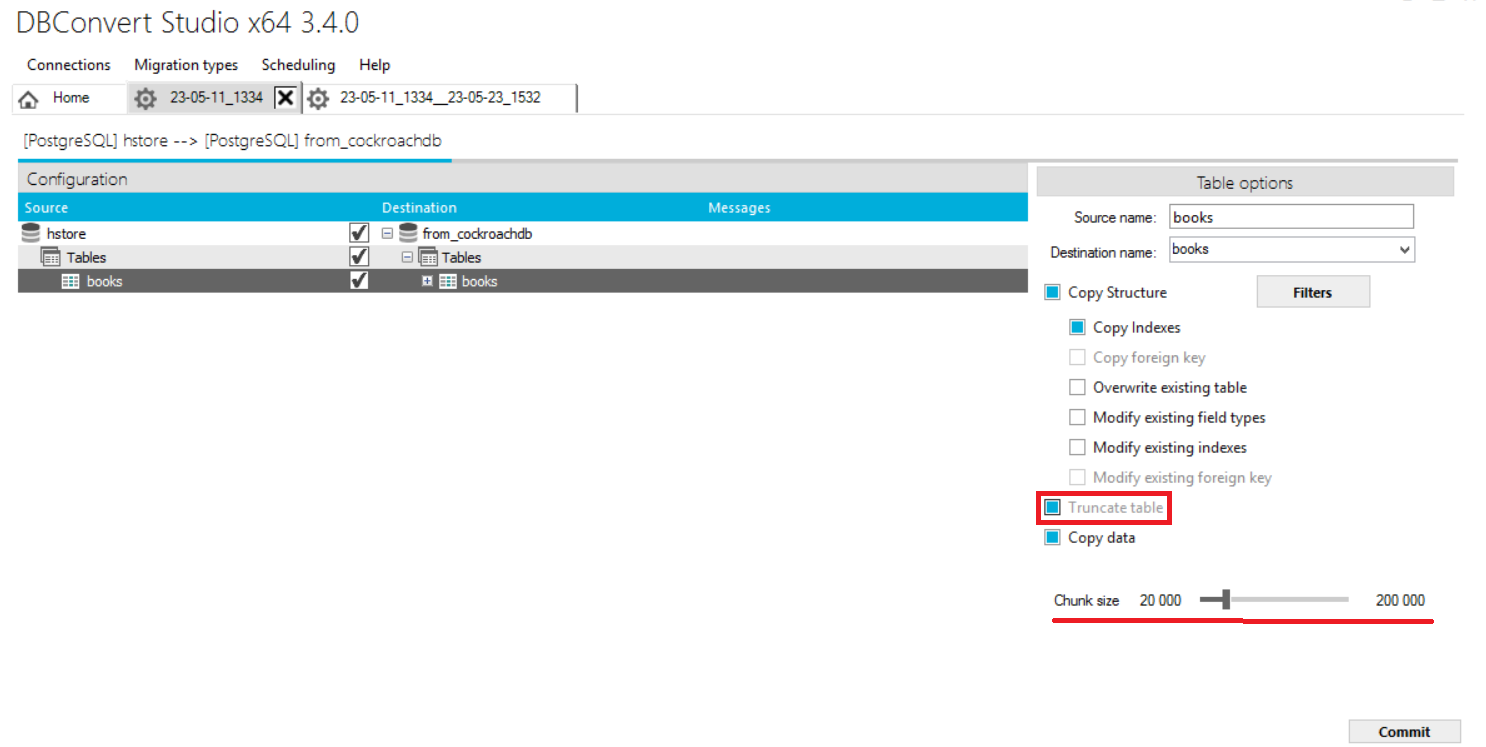Click the Filters button

[1312, 292]
